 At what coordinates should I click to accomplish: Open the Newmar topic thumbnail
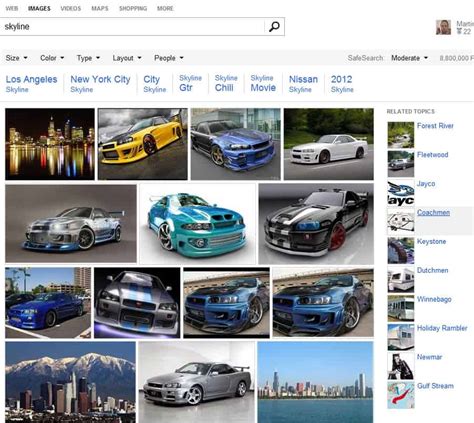point(401,366)
